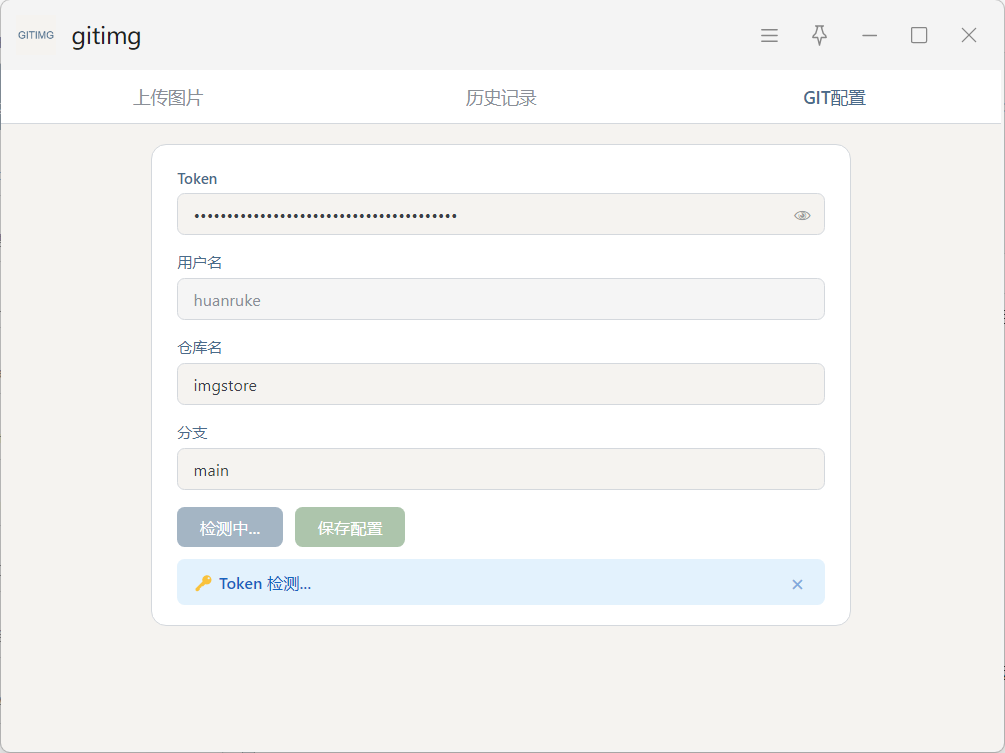This screenshot has width=1005, height=753.
Task: Click the 仓库名 label
Action: (199, 348)
